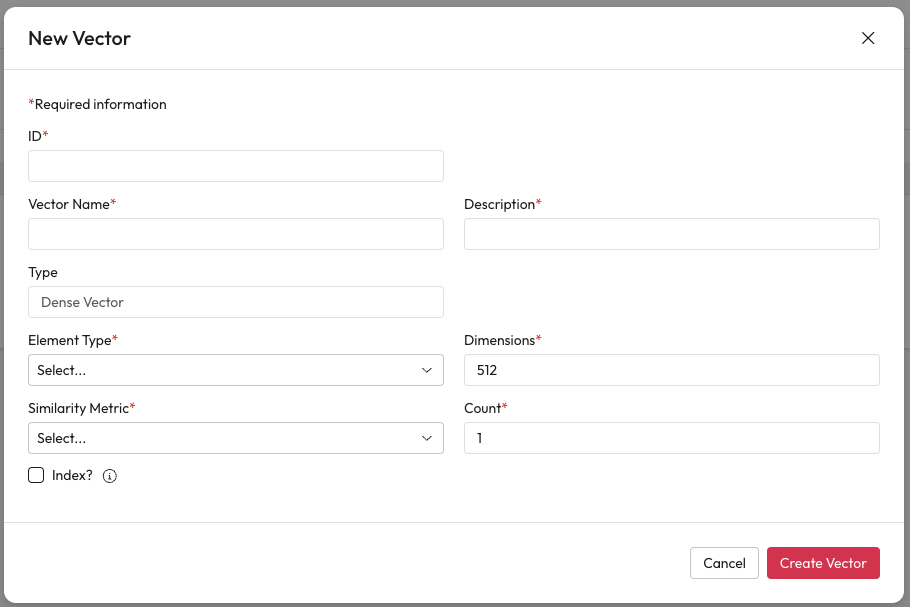Click the "Description" field label
Screen dimensions: 910x607
499,204
